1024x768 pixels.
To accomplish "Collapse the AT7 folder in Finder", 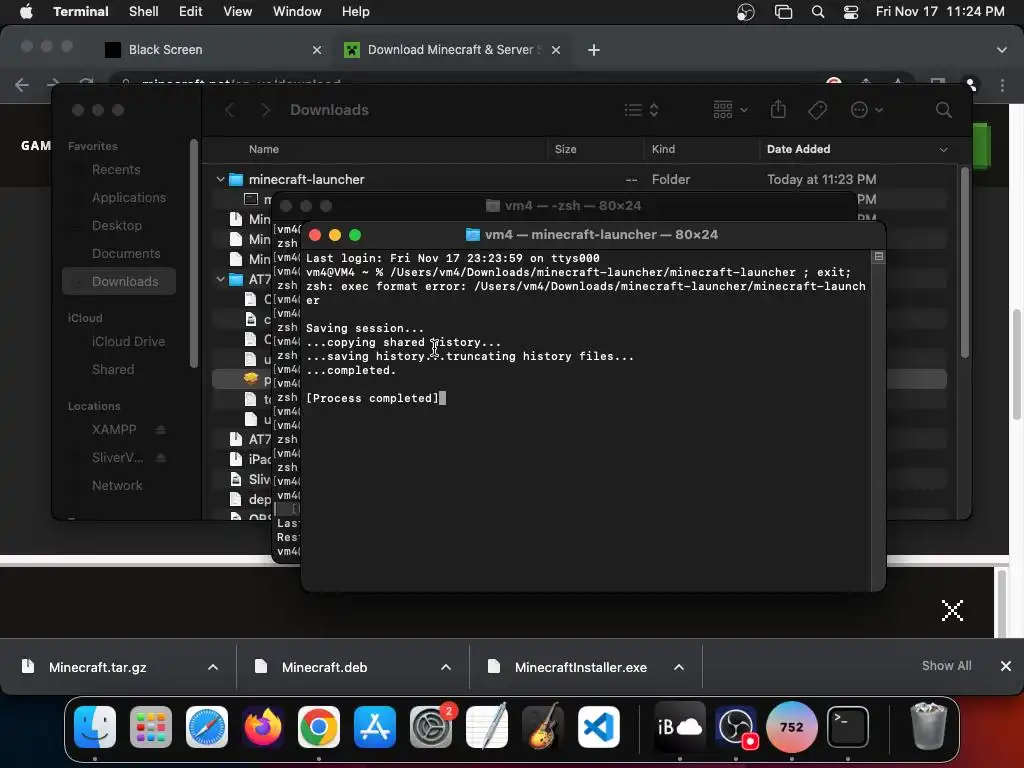I will tap(221, 280).
